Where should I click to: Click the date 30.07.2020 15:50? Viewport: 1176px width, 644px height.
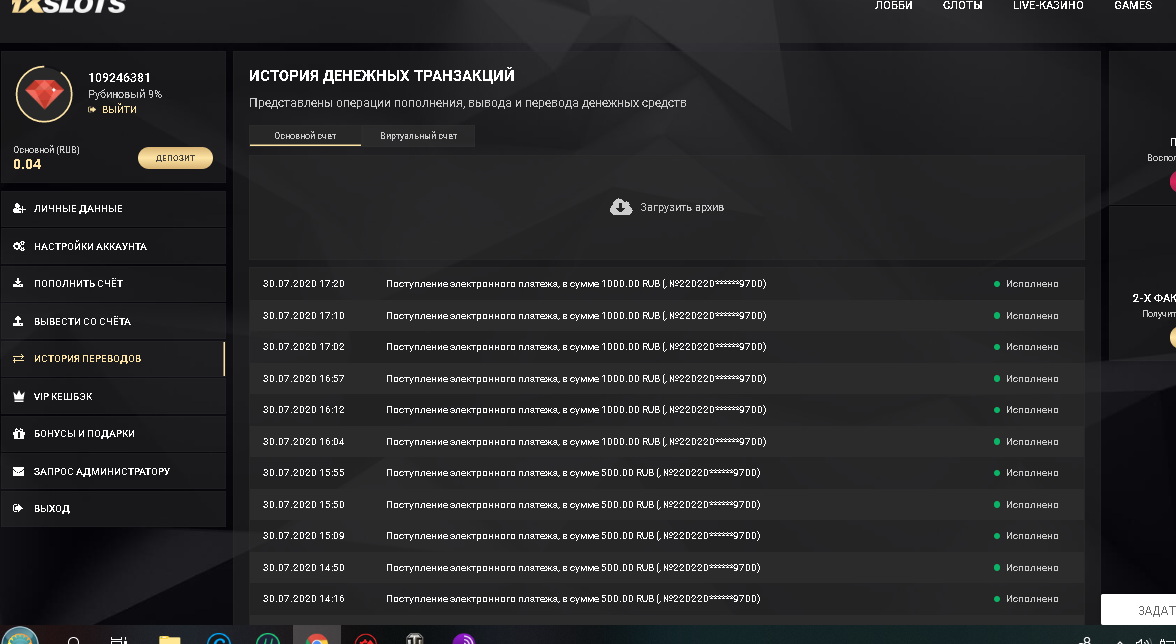point(304,505)
